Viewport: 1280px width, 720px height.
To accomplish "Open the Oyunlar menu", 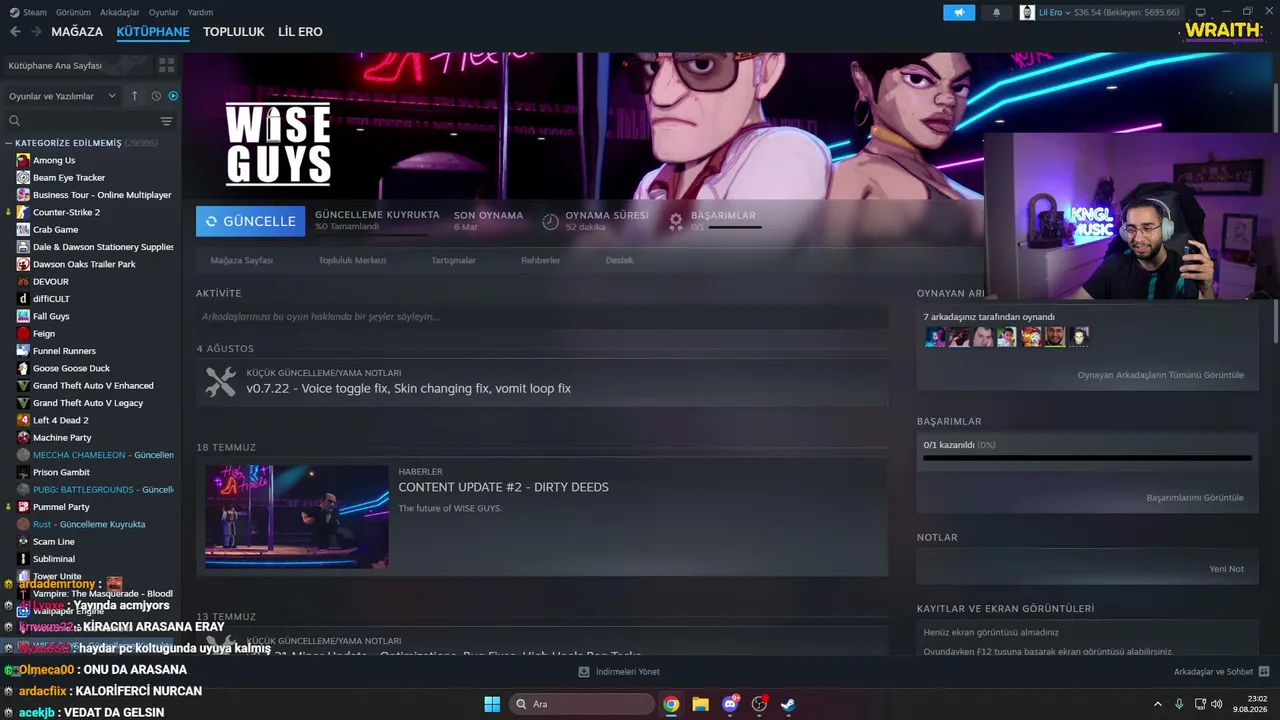I will tap(163, 12).
